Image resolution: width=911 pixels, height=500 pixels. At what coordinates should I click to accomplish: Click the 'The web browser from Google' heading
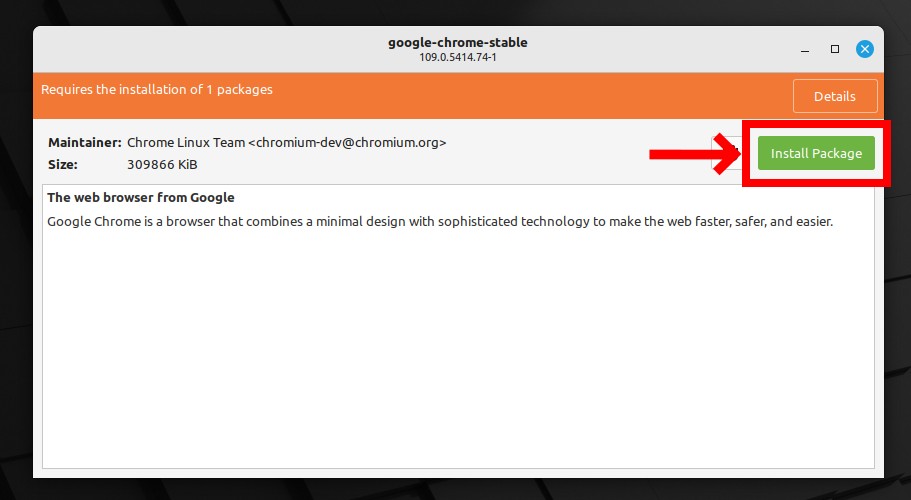click(141, 197)
